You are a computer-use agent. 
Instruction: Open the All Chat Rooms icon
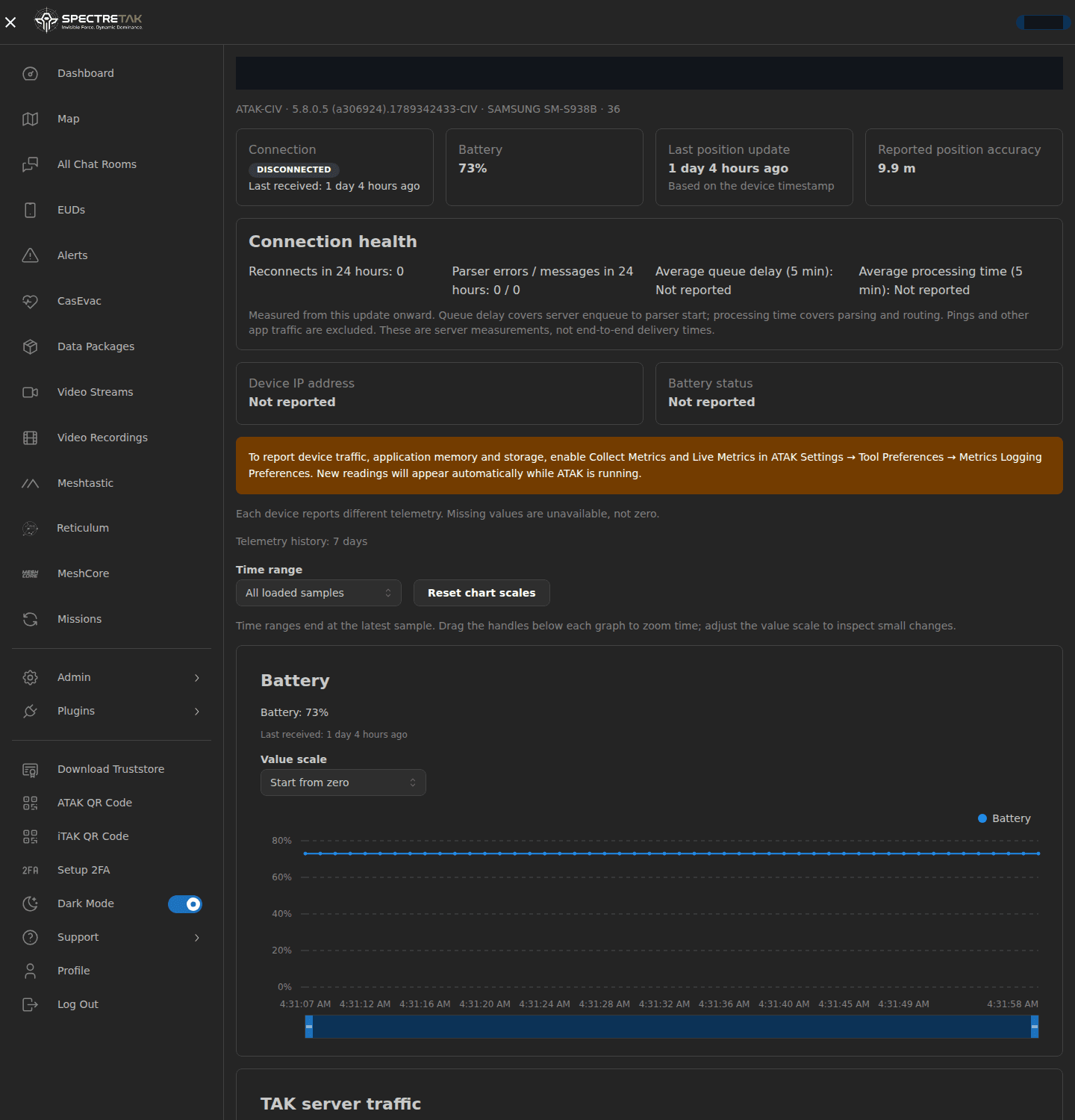(x=30, y=164)
